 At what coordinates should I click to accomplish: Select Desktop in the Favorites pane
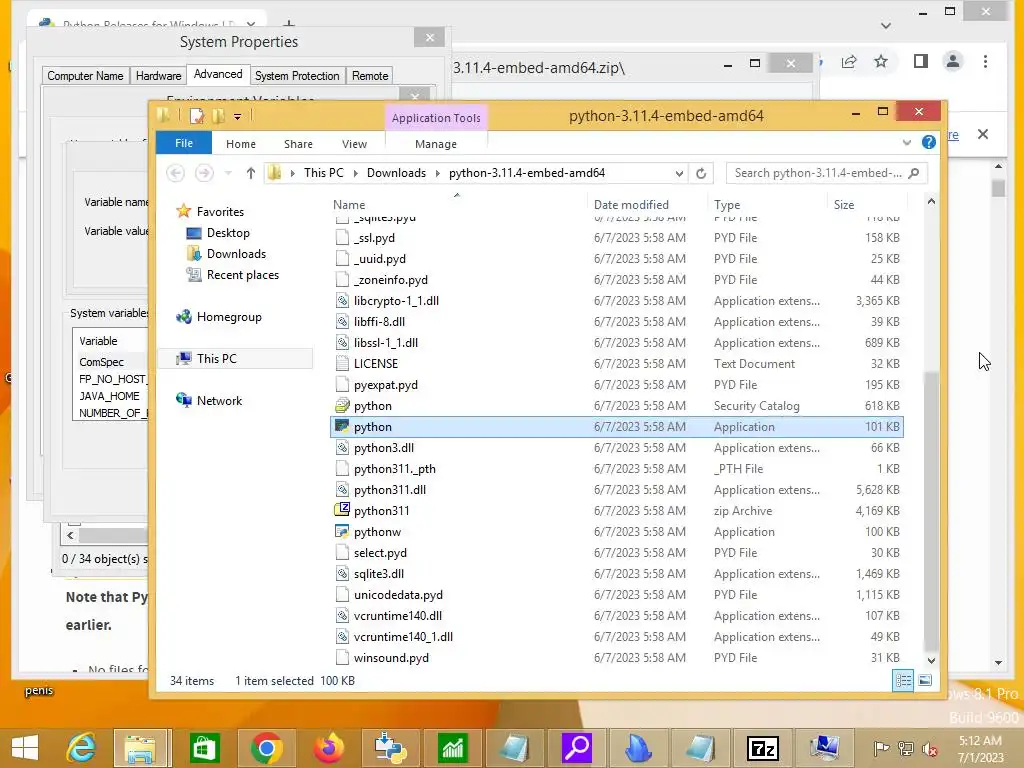click(228, 232)
